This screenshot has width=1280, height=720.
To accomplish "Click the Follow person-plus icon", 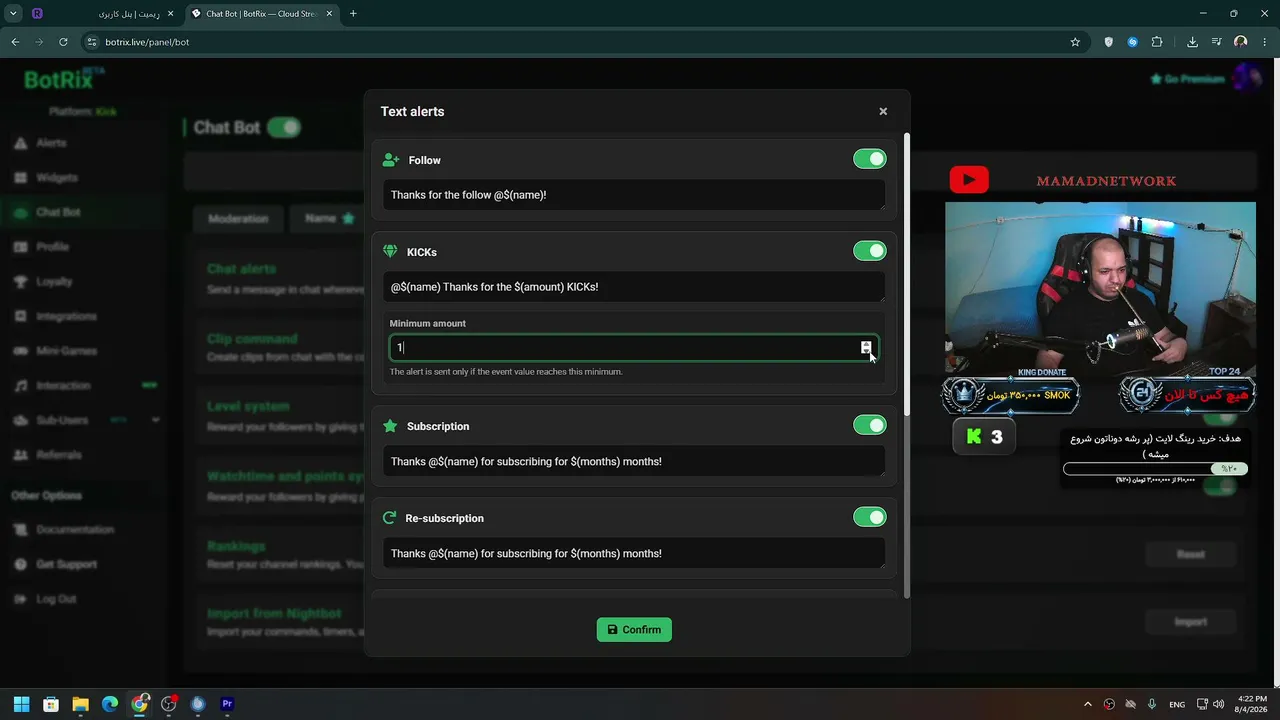I will pyautogui.click(x=391, y=160).
